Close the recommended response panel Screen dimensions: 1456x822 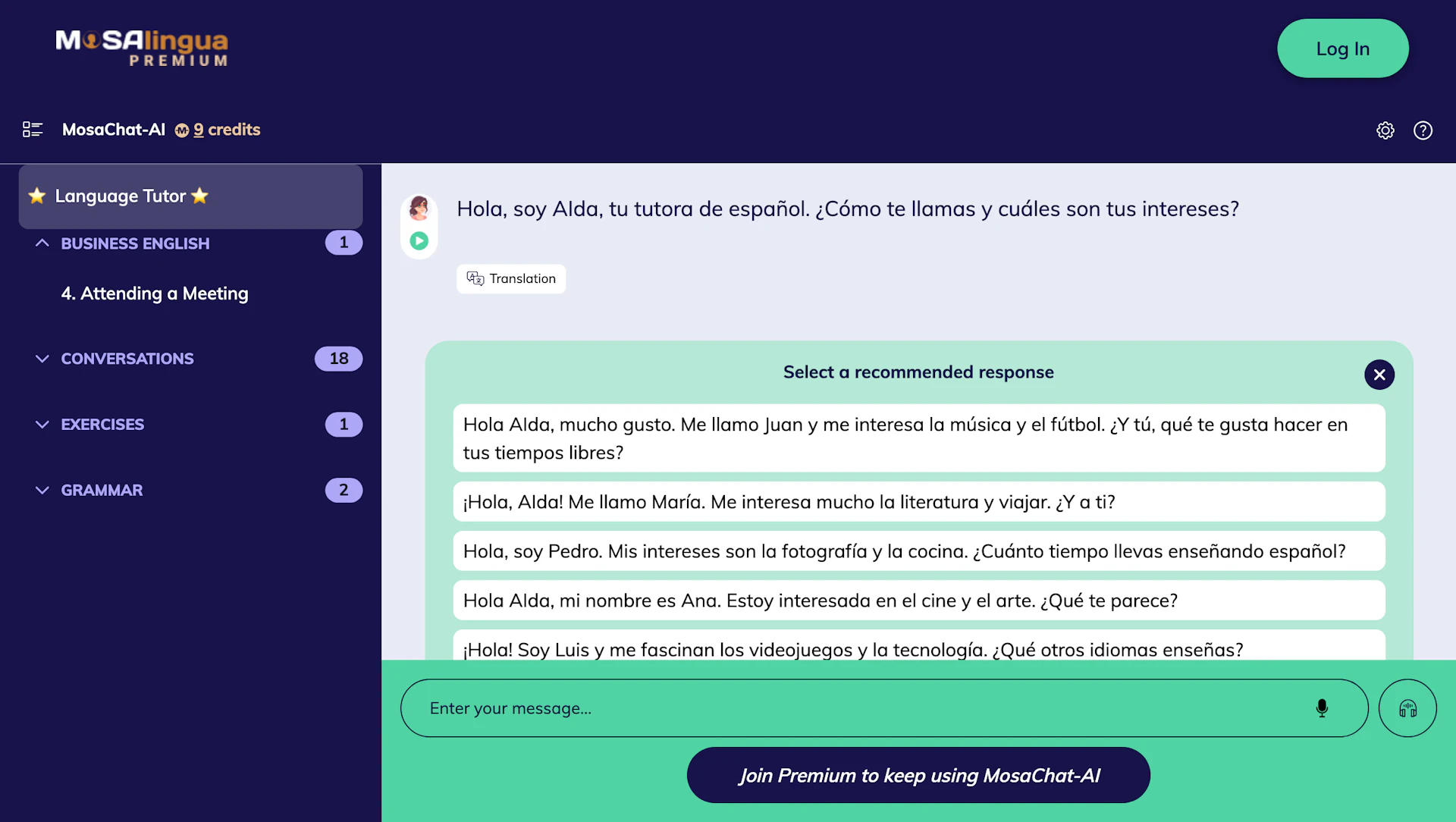click(x=1379, y=375)
